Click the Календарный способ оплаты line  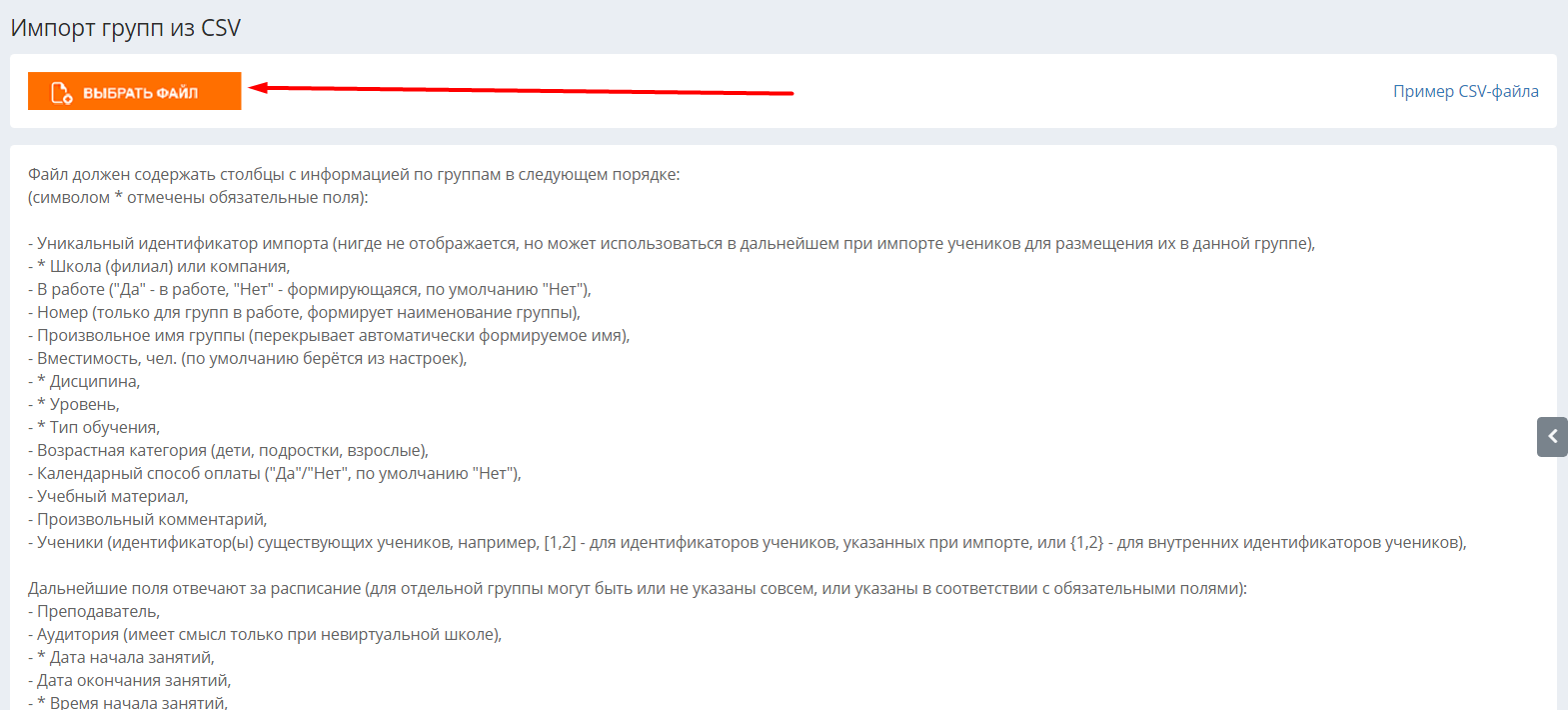(x=275, y=473)
